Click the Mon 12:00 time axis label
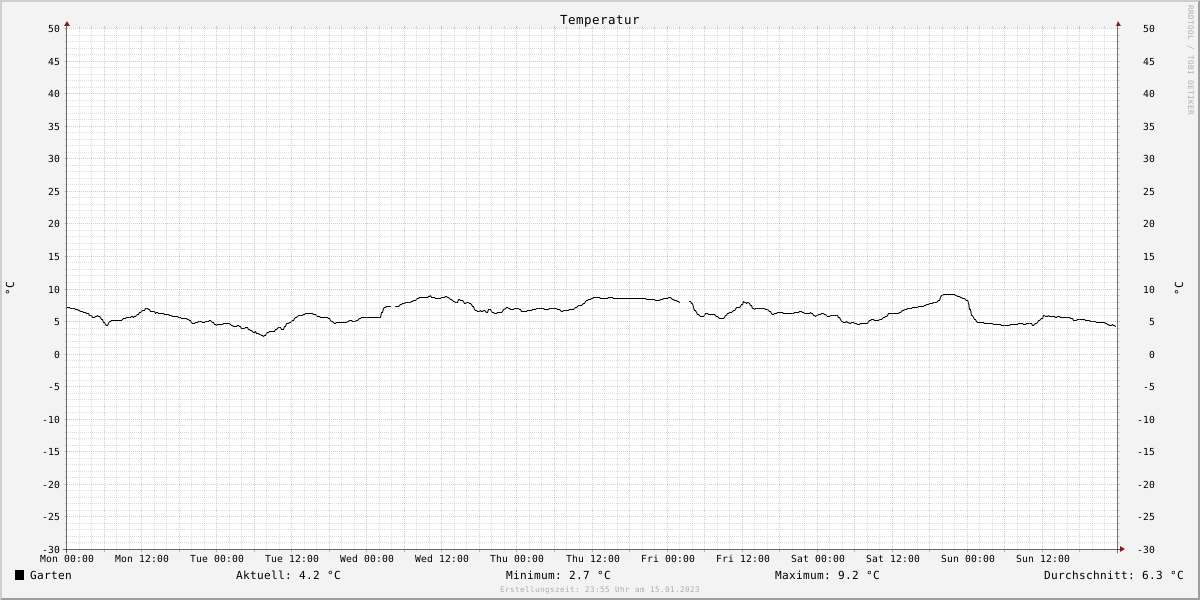The width and height of the screenshot is (1200, 600). pyautogui.click(x=142, y=559)
